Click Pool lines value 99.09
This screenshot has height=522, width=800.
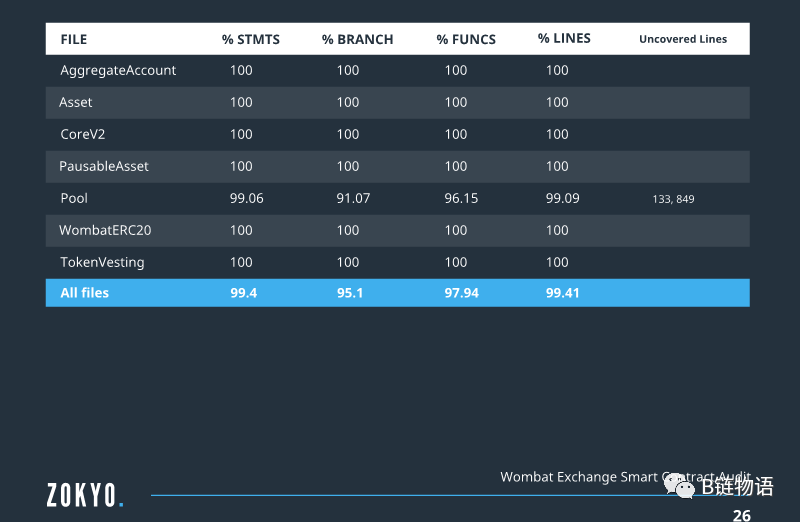click(x=562, y=198)
